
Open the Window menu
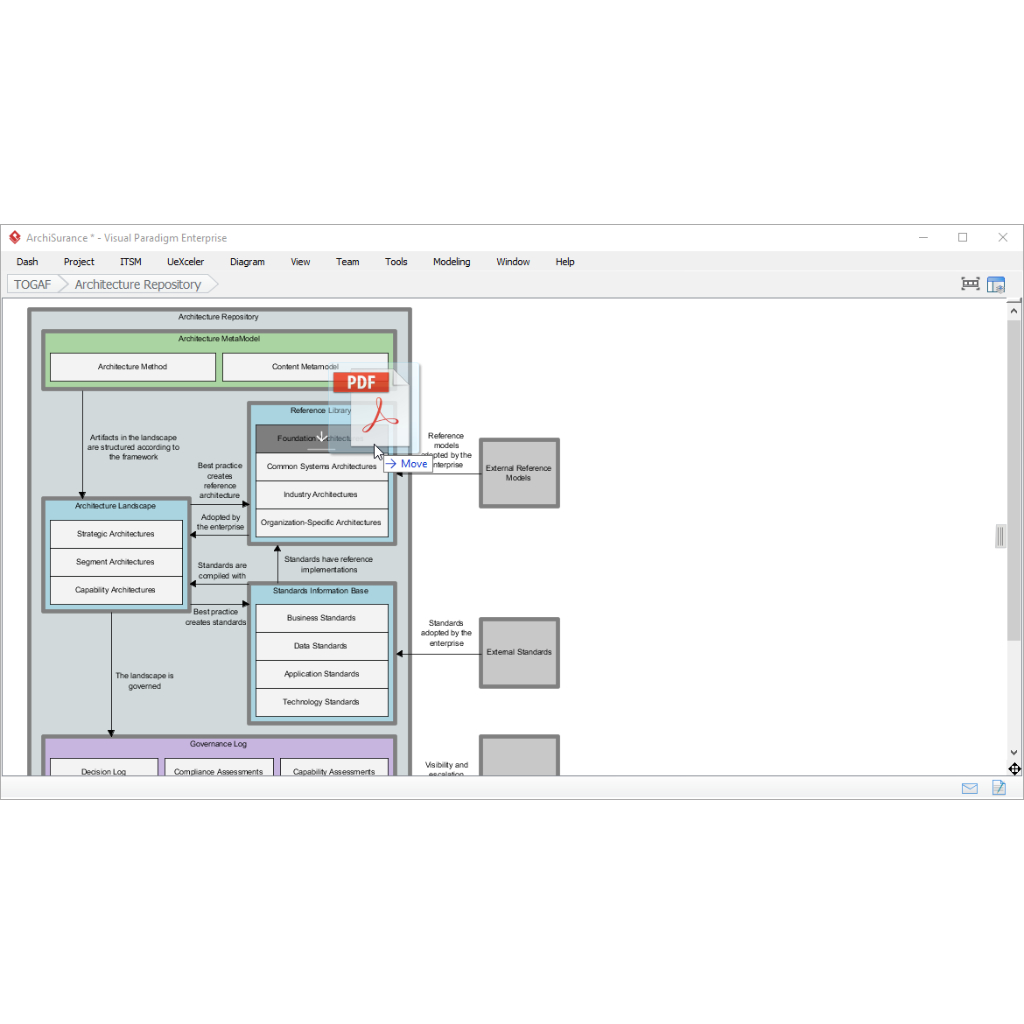513,262
